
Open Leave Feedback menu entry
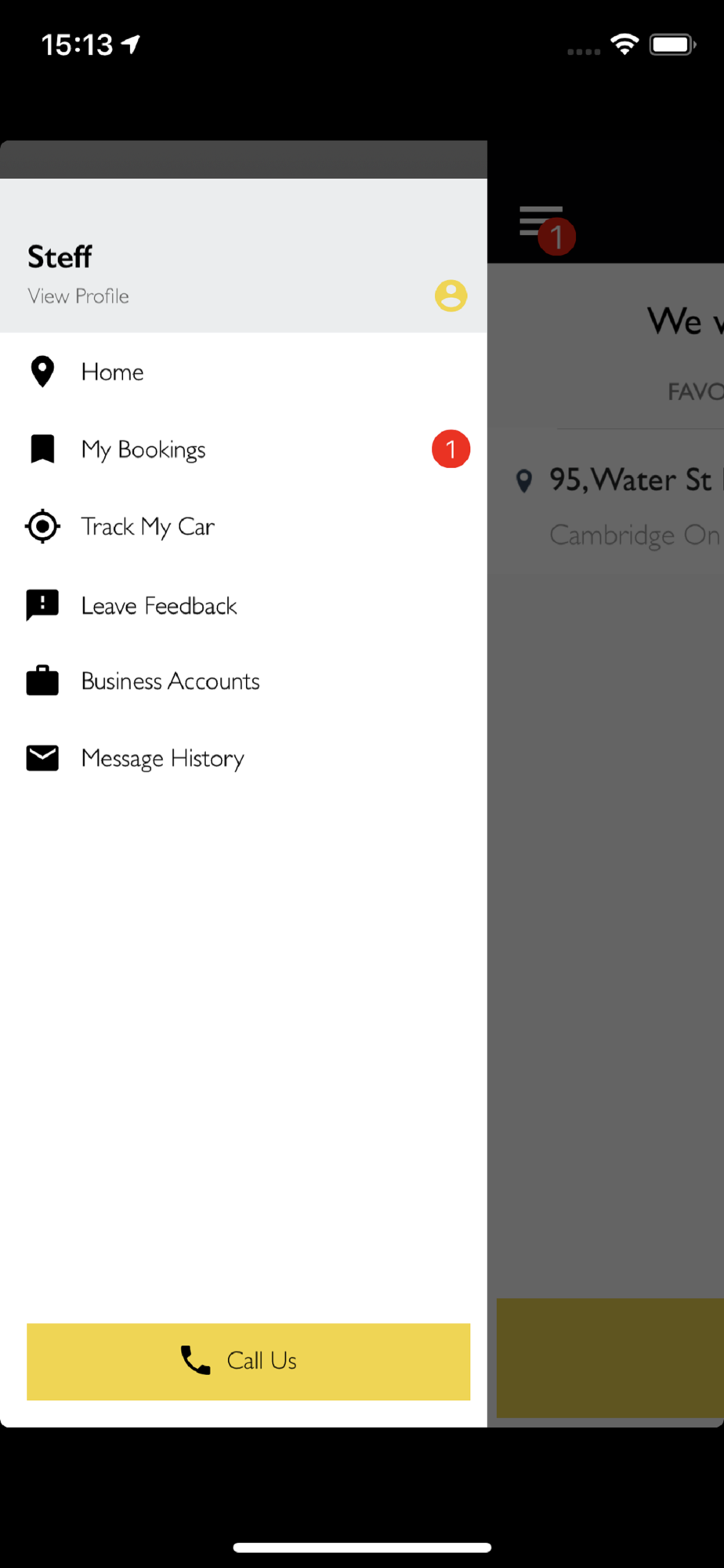244,605
